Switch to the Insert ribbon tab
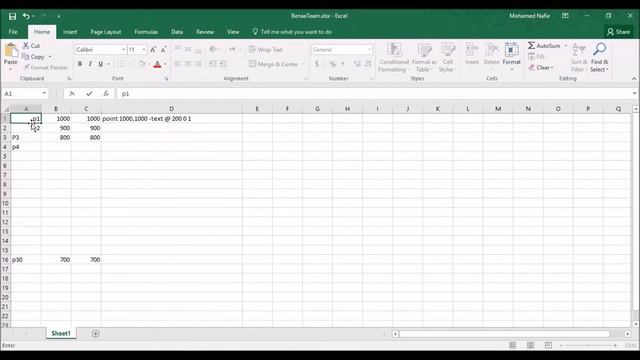Screen dimensions: 640x360 70,32
